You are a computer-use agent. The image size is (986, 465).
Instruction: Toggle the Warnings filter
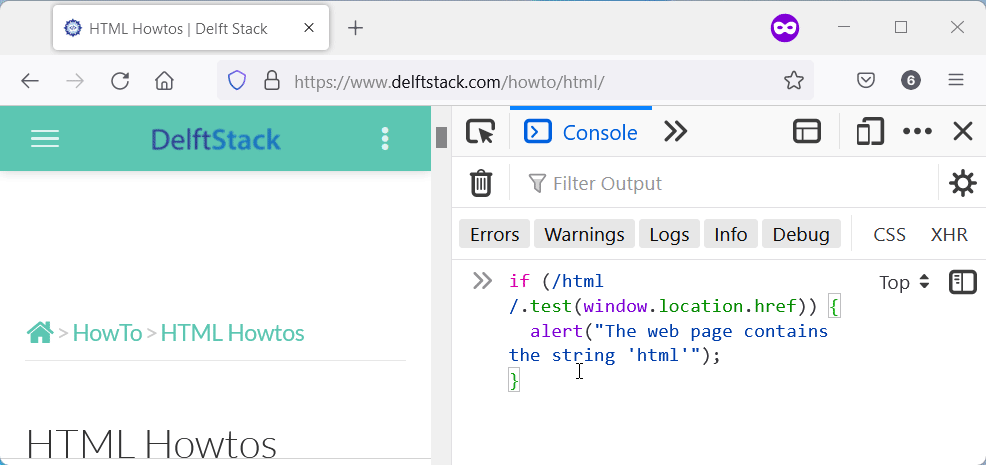pos(584,235)
